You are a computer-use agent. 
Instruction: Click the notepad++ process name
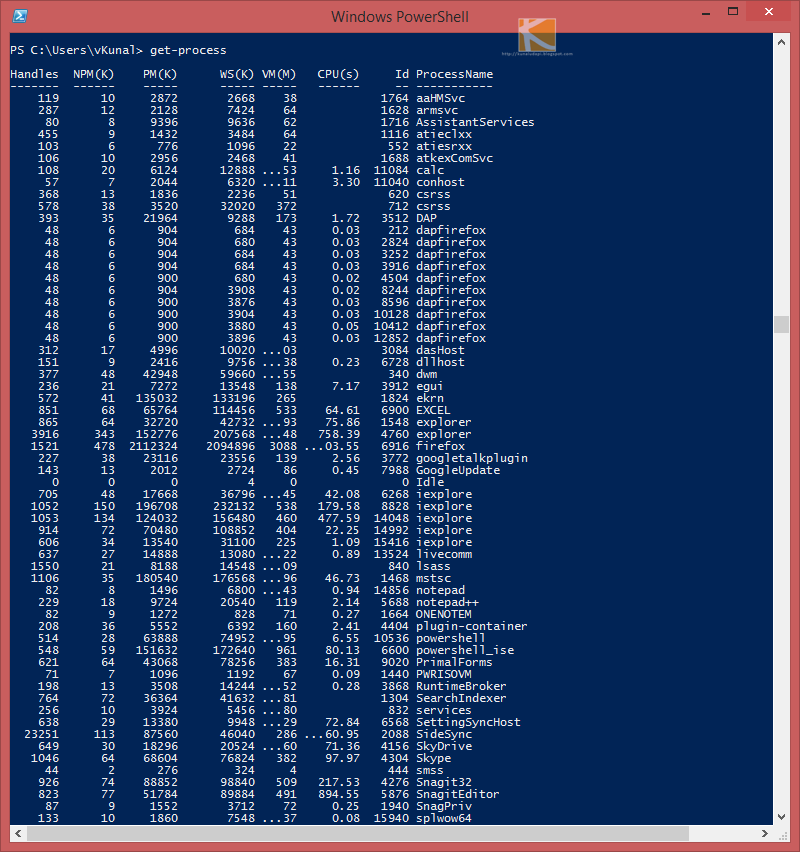click(x=447, y=602)
